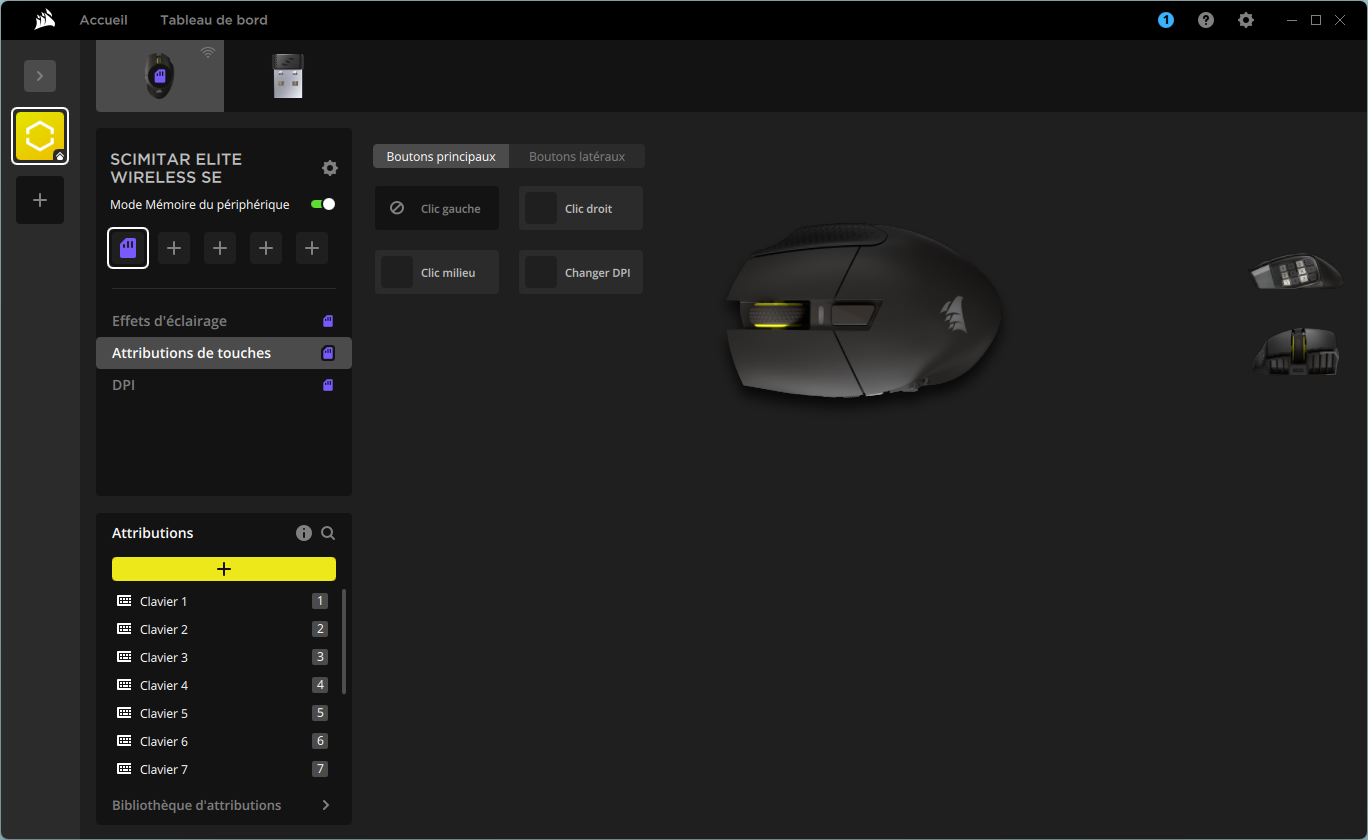Image resolution: width=1368 pixels, height=840 pixels.
Task: Open Attributions de touches section
Action: click(224, 353)
